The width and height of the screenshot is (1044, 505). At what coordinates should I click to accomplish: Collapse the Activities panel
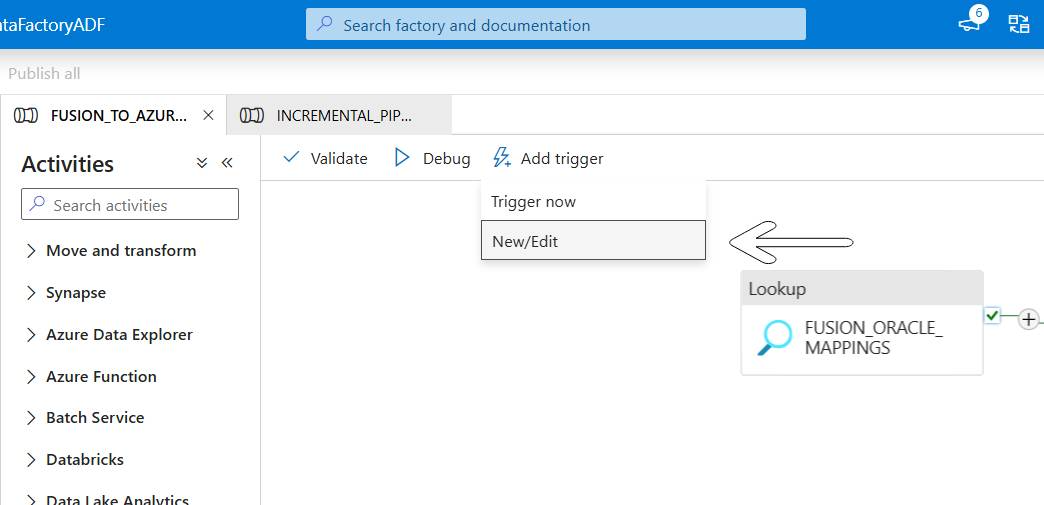coord(226,163)
